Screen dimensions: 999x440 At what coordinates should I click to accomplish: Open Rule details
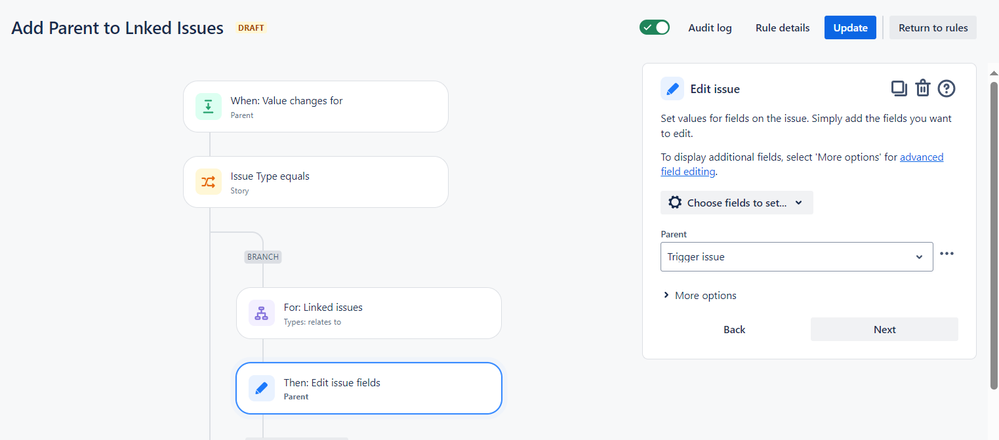782,28
